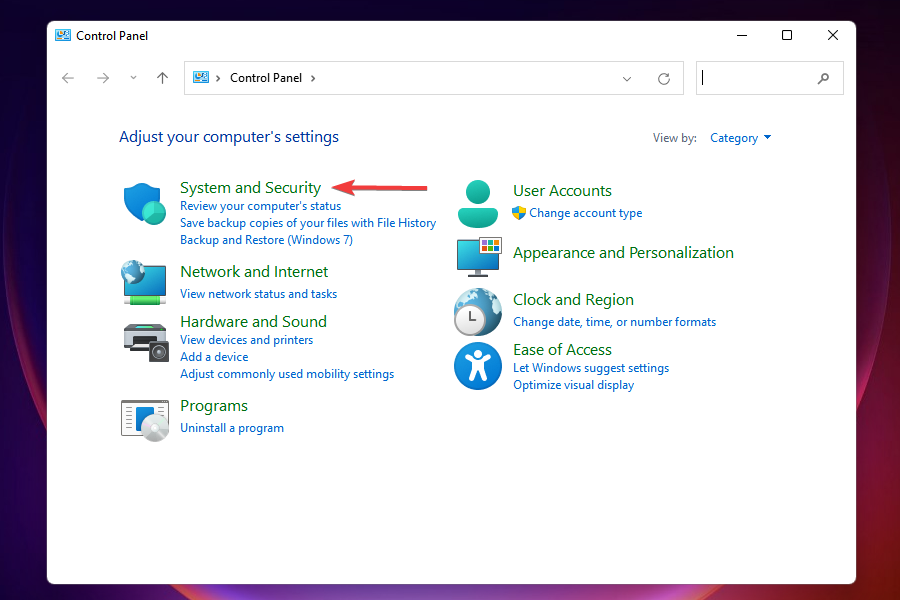
Task: Open the User Accounts person icon
Action: (478, 203)
